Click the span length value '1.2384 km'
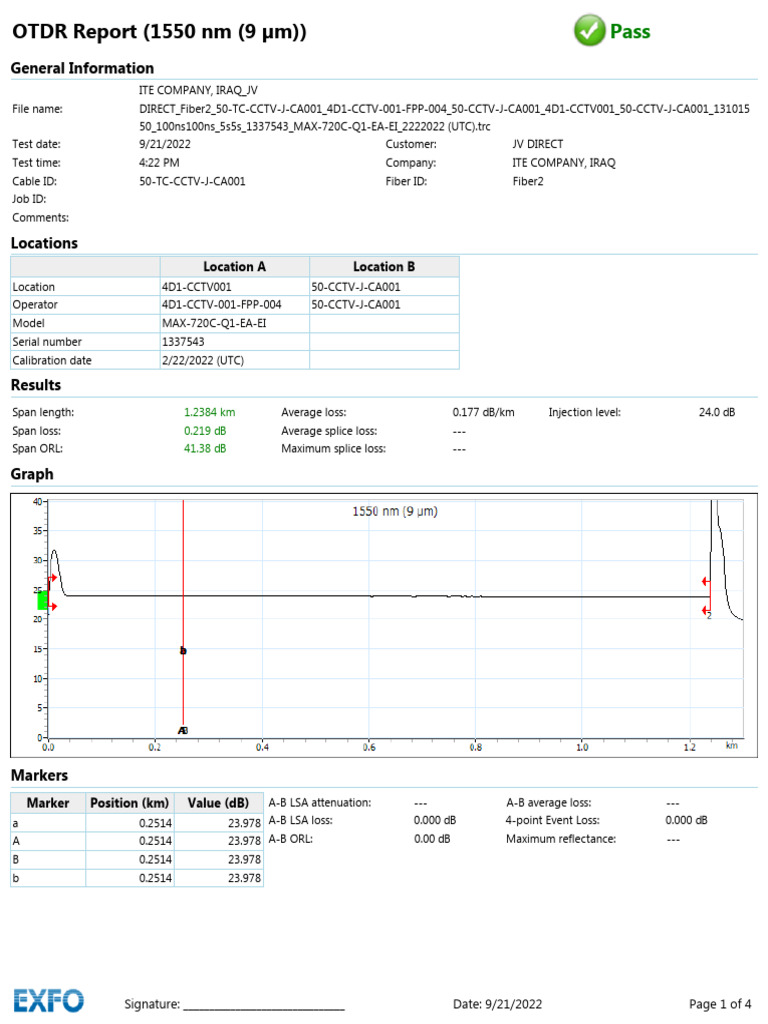Image resolution: width=768 pixels, height=1024 pixels. pyautogui.click(x=210, y=412)
